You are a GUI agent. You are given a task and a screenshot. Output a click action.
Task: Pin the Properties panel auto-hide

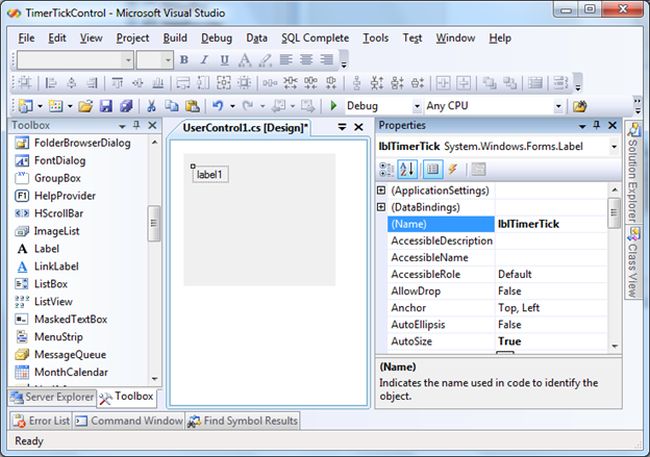597,125
